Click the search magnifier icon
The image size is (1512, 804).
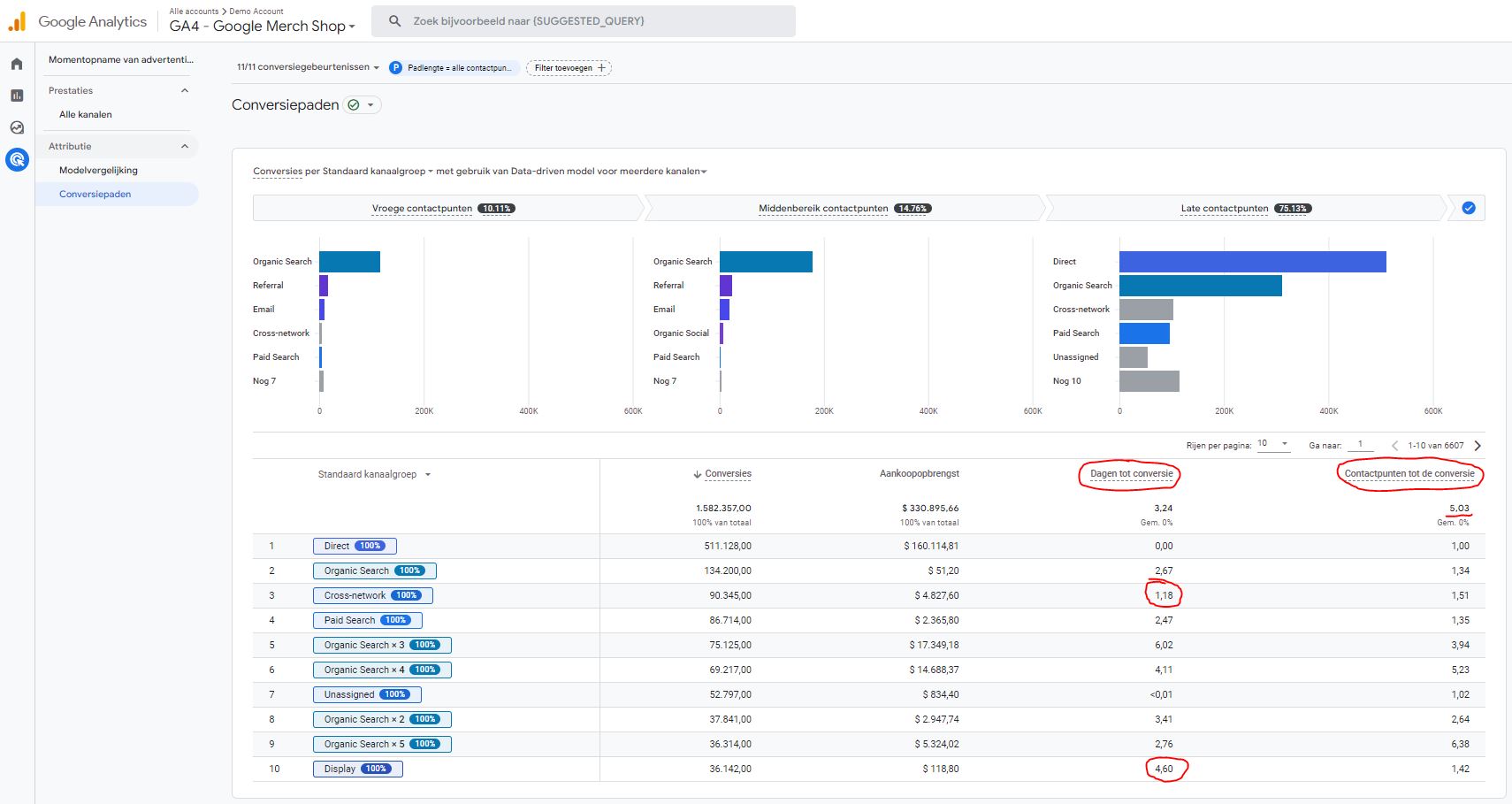coord(395,21)
